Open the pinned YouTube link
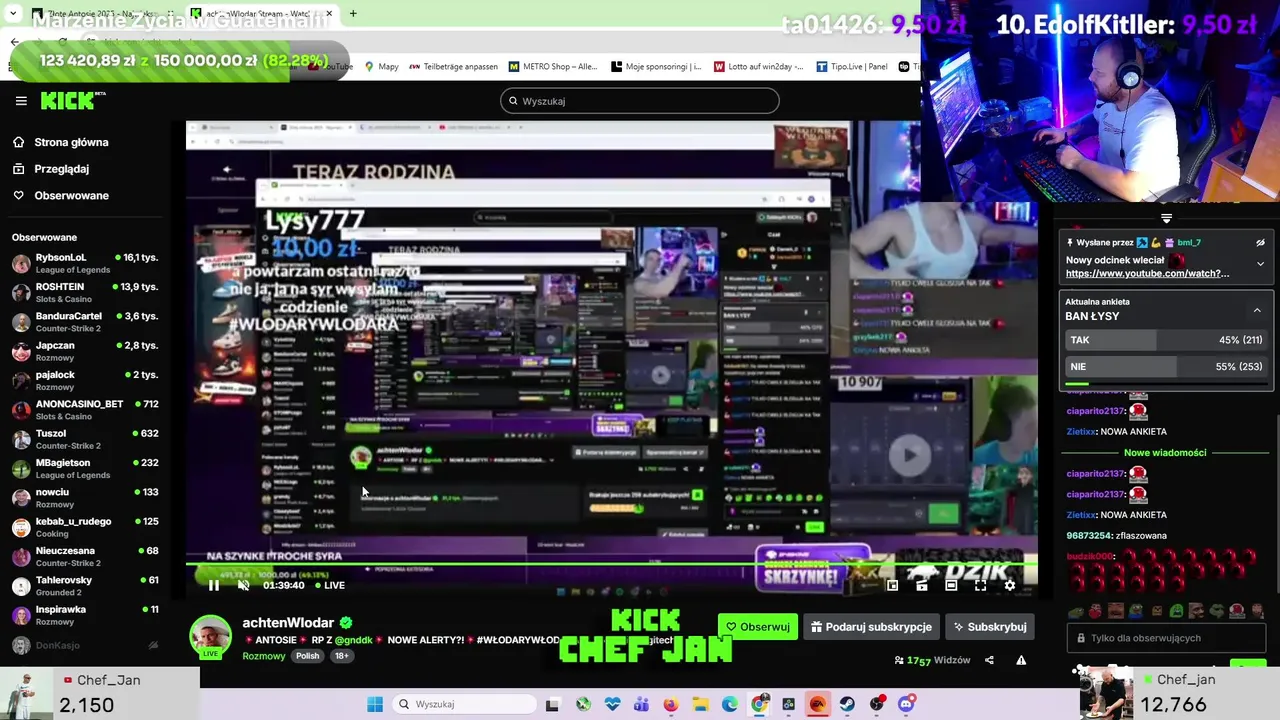This screenshot has width=1280, height=720. tap(1147, 273)
